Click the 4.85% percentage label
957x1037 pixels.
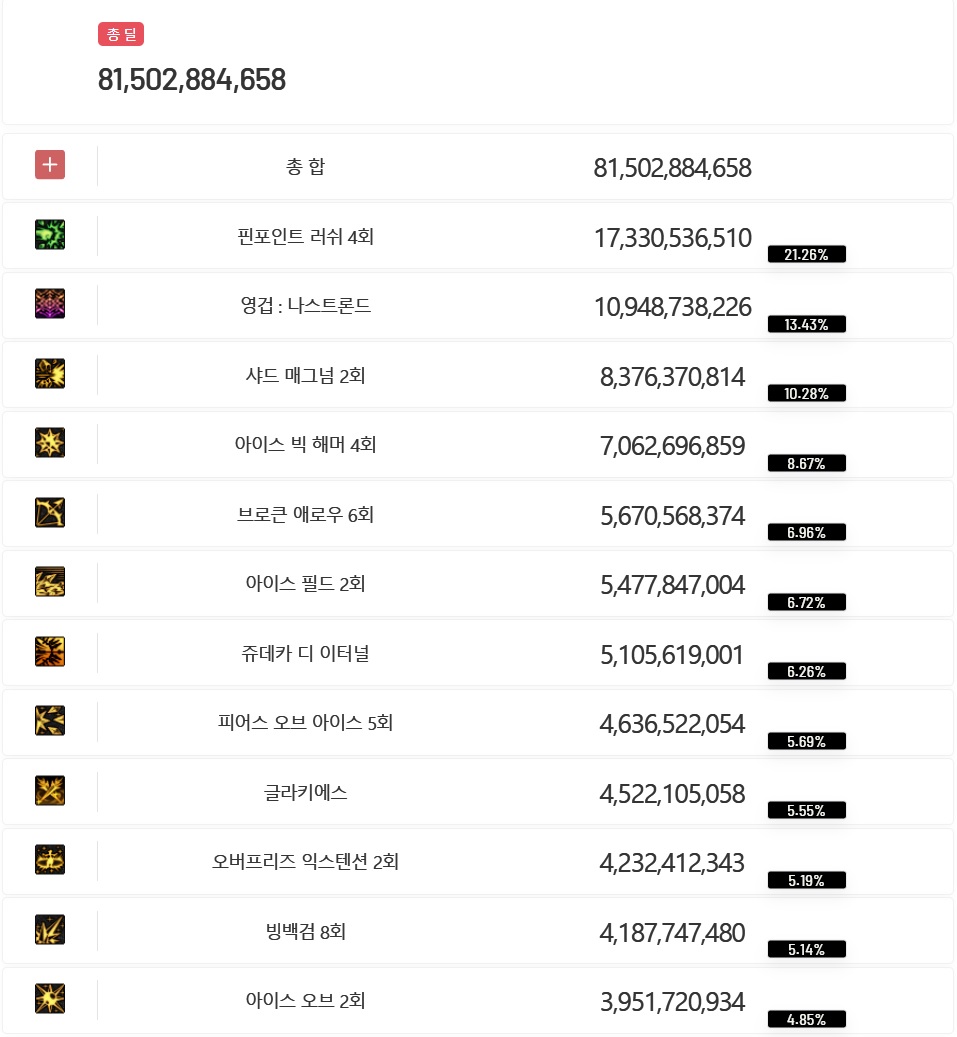click(806, 1019)
